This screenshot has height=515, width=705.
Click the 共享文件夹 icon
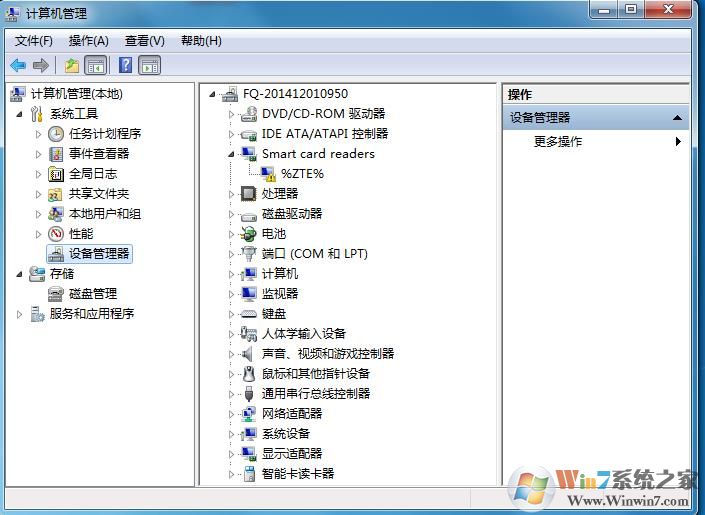point(56,194)
